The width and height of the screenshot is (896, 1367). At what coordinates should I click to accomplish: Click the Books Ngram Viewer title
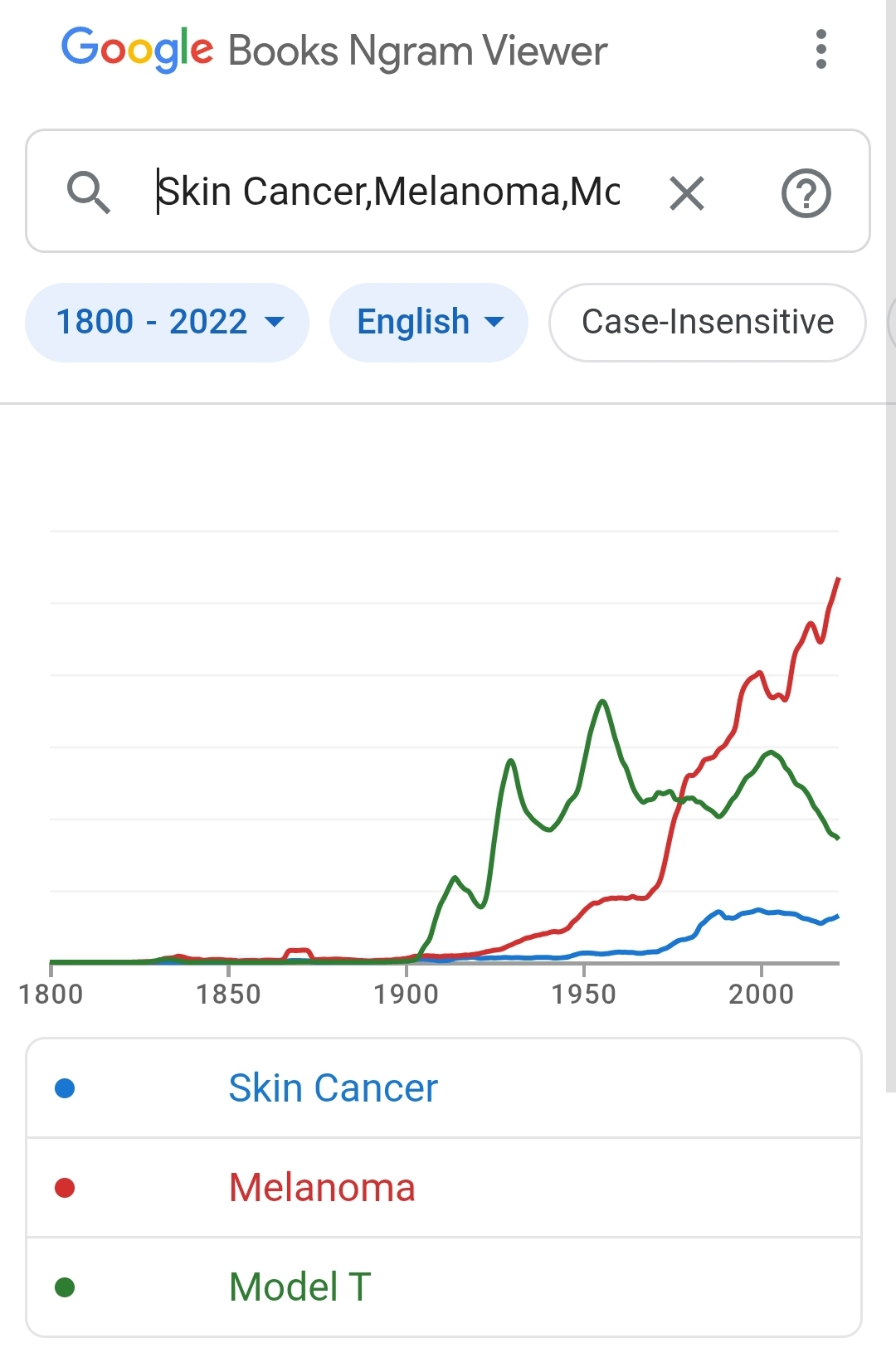tap(417, 51)
